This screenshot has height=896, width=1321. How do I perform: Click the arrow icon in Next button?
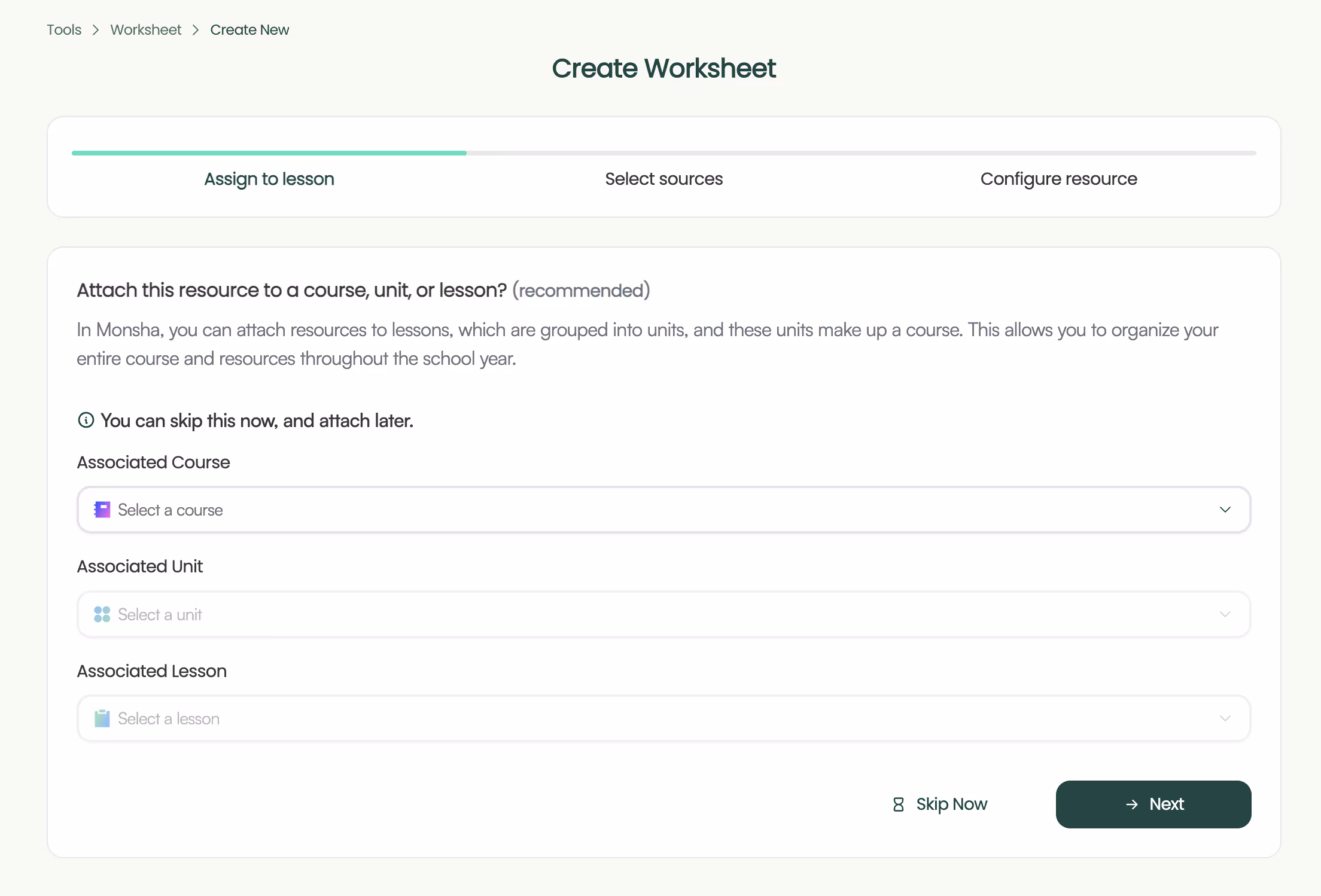(1131, 804)
